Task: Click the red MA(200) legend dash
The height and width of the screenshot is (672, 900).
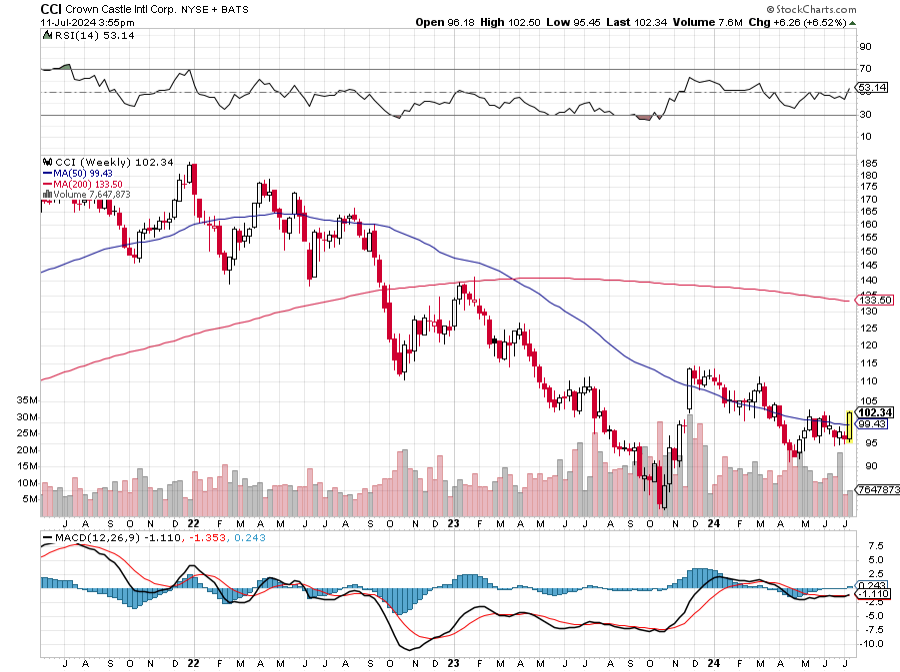Action: click(46, 184)
